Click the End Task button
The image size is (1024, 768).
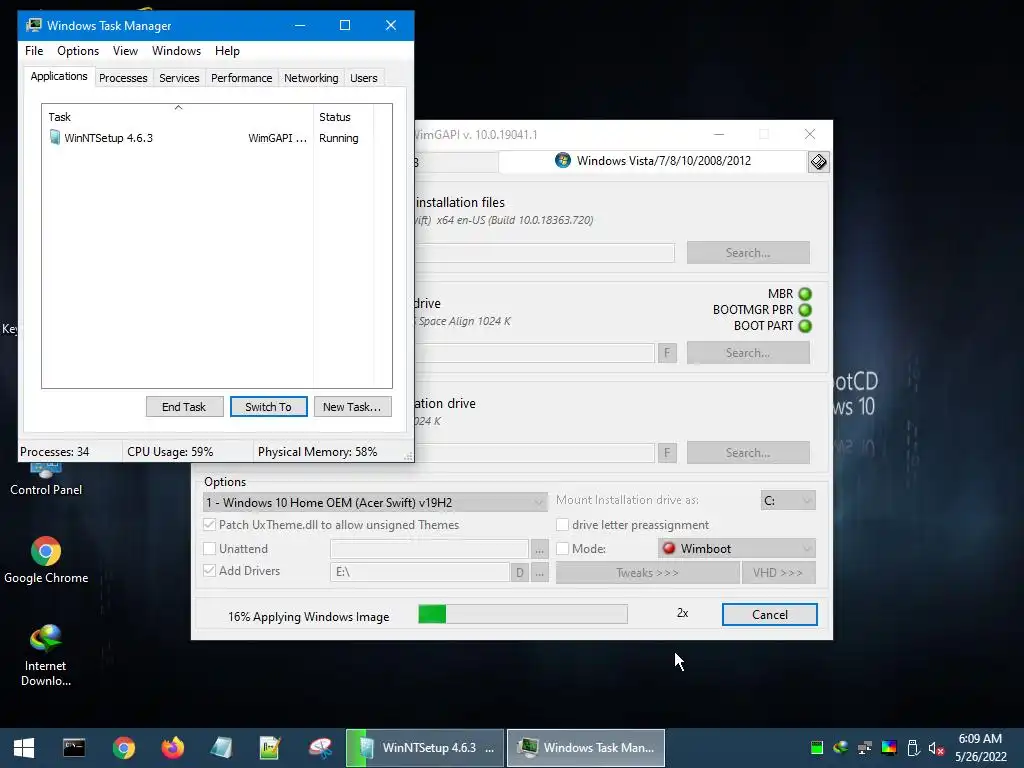point(184,407)
